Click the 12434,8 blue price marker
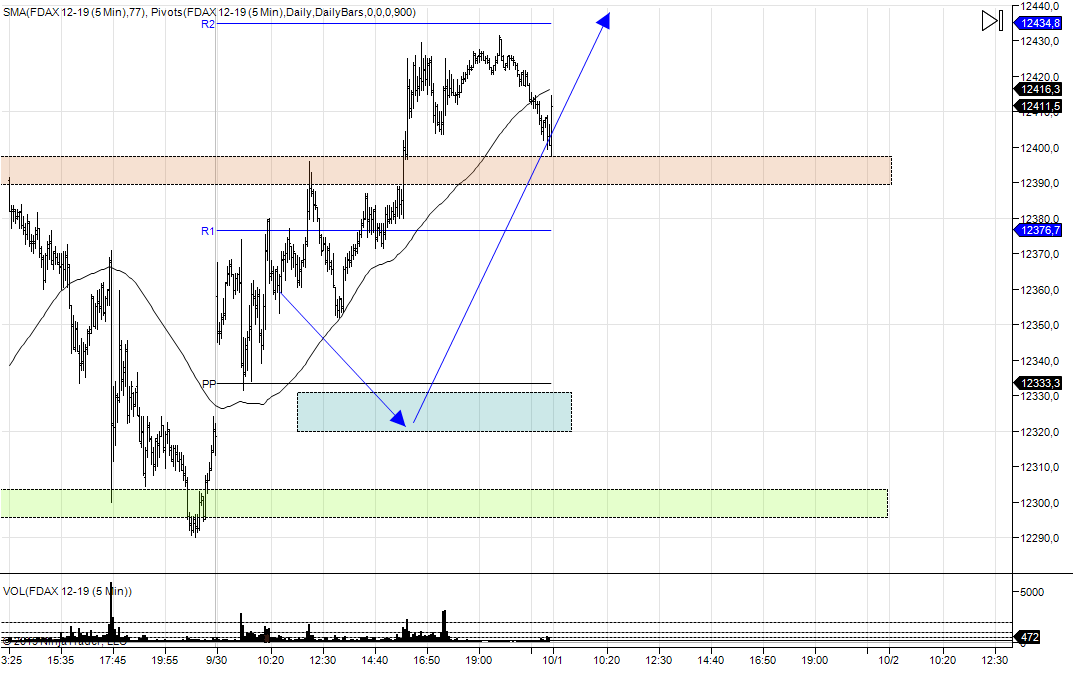Image resolution: width=1073 pixels, height=674 pixels. click(1042, 22)
